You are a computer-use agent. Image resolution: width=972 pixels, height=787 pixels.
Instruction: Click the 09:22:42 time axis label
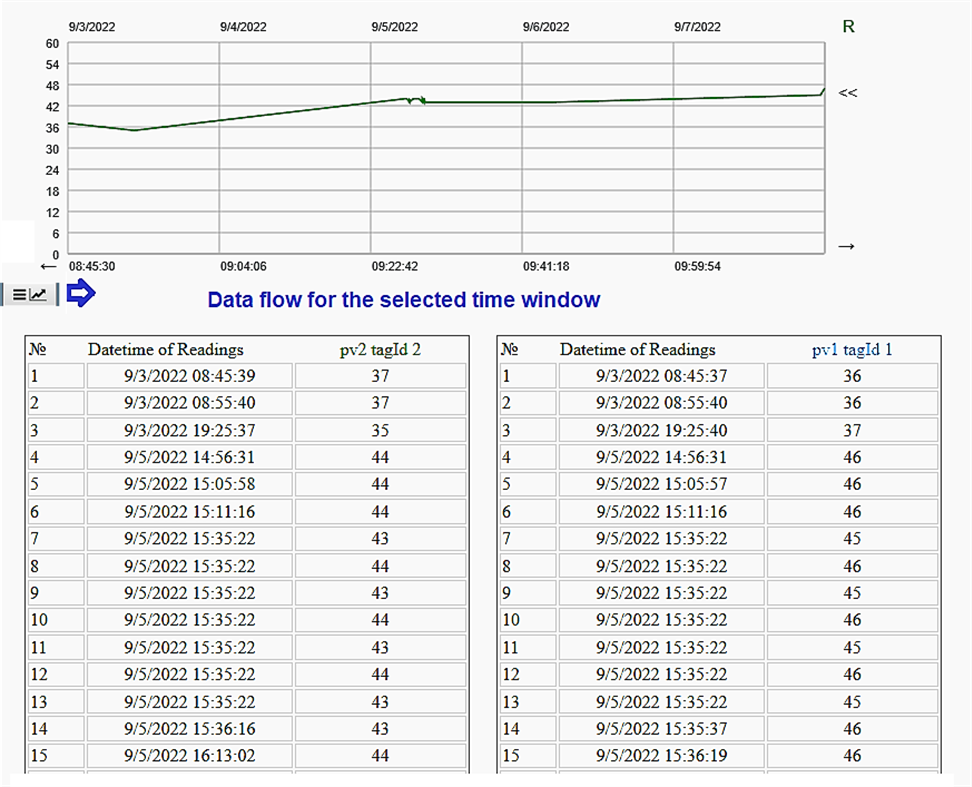coord(394,266)
